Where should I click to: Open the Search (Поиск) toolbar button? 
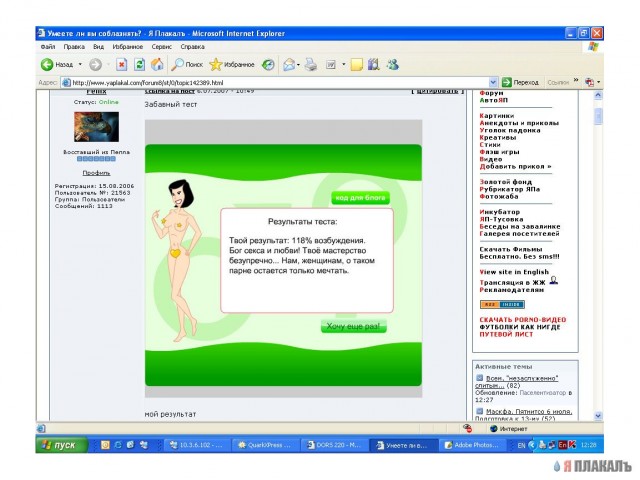(186, 64)
